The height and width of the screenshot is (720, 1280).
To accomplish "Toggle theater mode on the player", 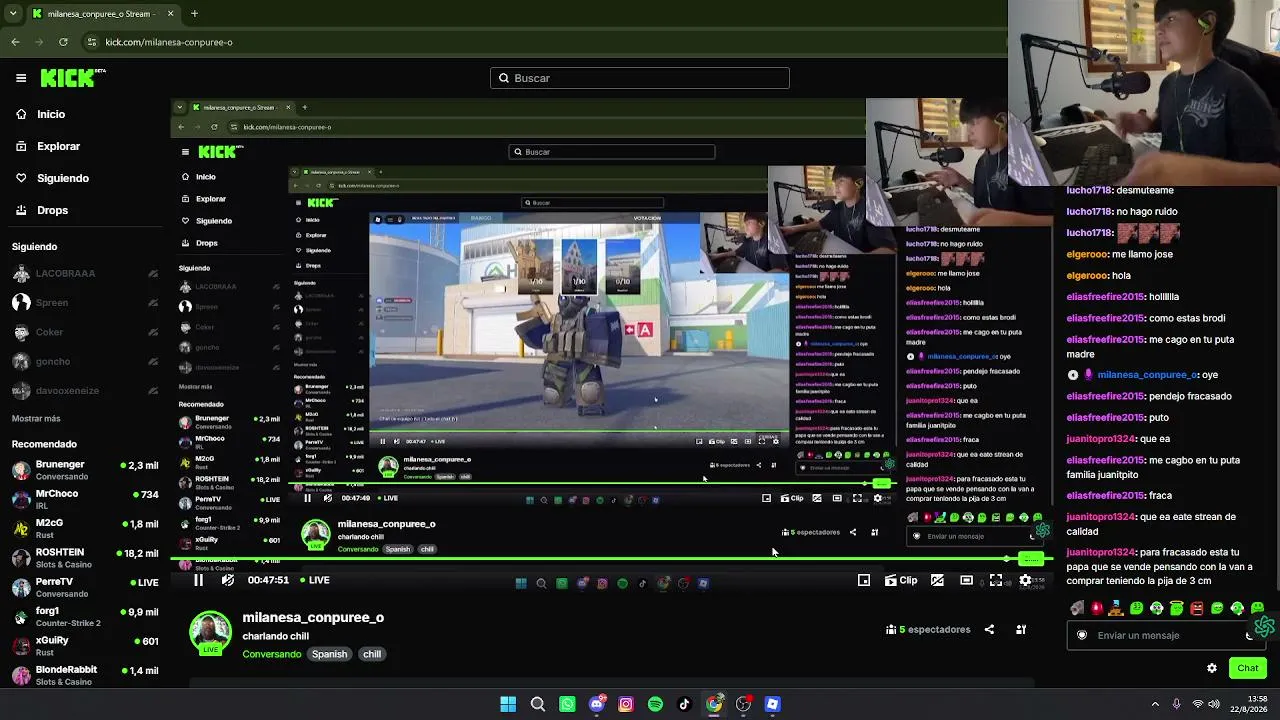I will coord(966,580).
